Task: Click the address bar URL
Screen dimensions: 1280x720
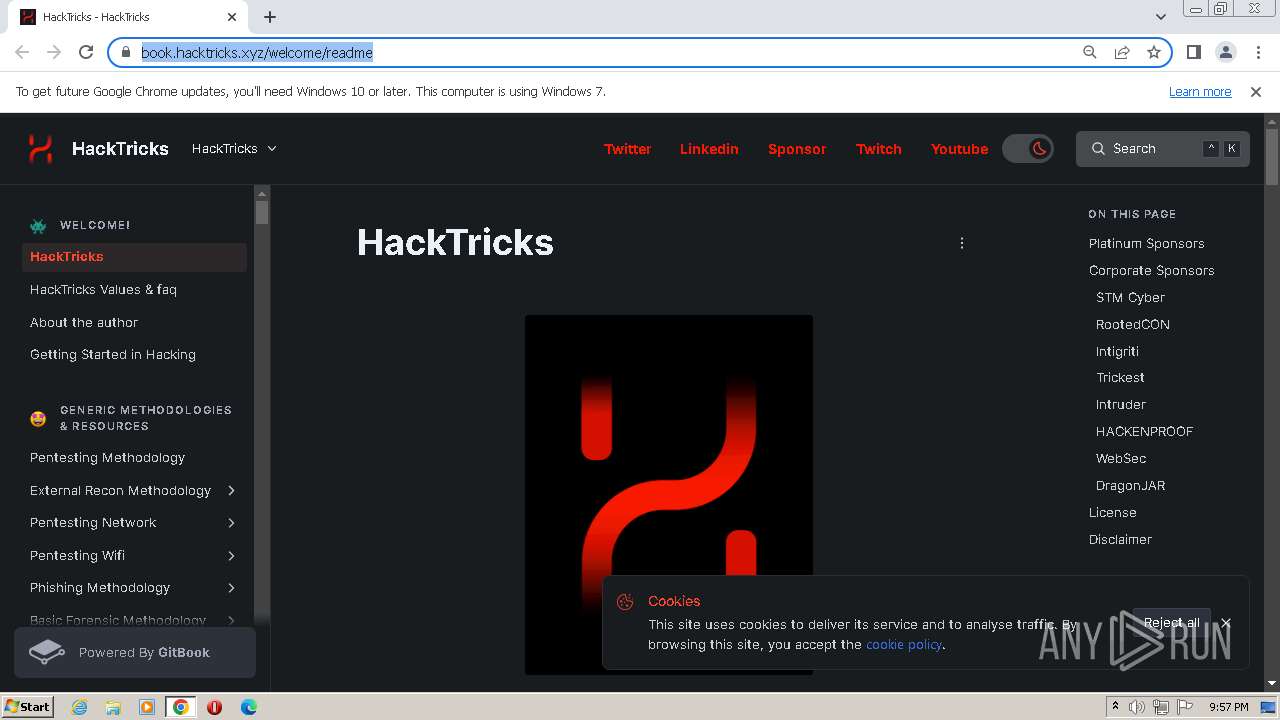Action: click(x=257, y=52)
